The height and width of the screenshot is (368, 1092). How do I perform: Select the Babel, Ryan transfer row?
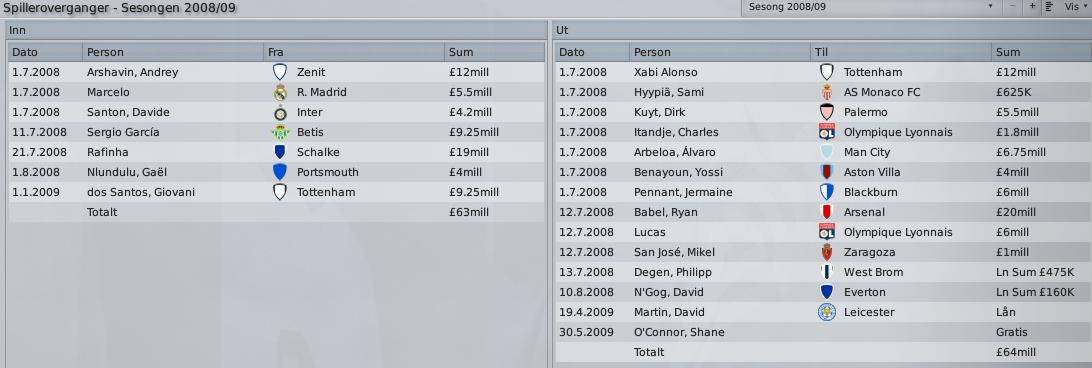823,212
